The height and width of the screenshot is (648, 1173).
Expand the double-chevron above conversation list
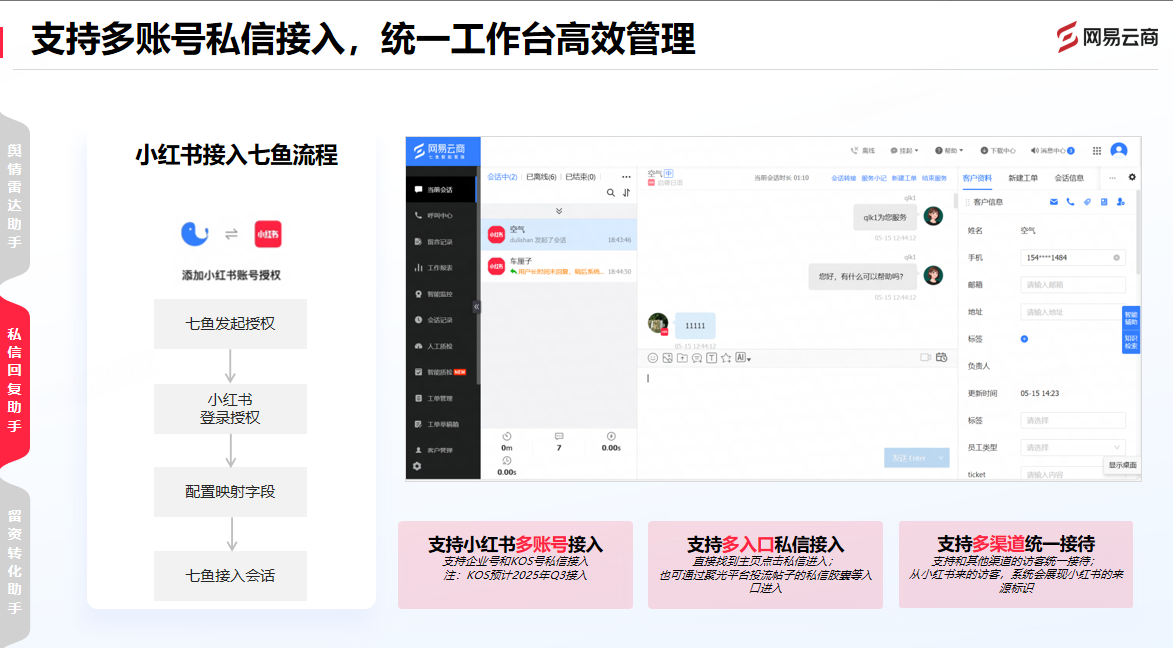pyautogui.click(x=559, y=211)
